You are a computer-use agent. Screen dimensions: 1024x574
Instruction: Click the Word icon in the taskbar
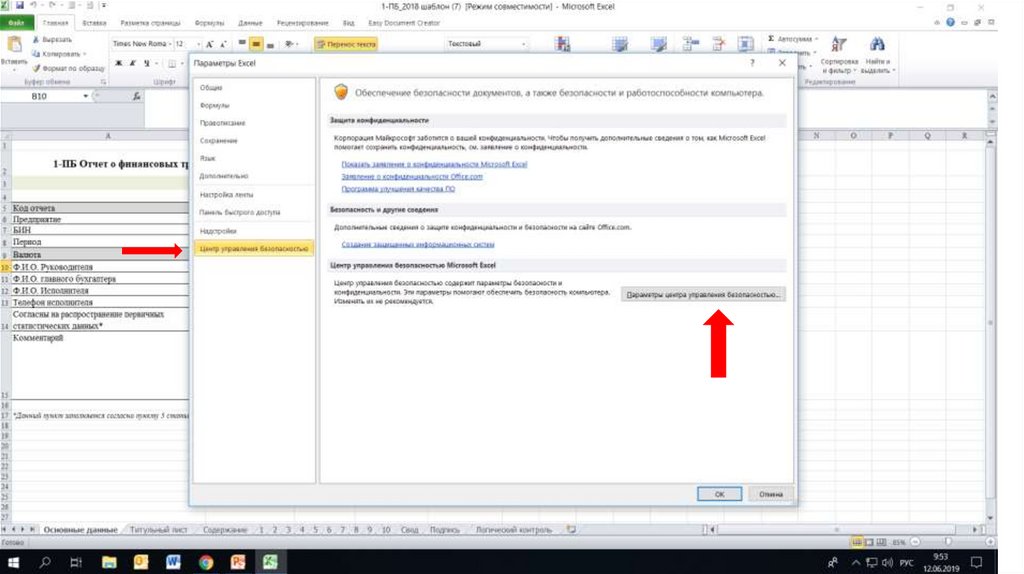(171, 562)
